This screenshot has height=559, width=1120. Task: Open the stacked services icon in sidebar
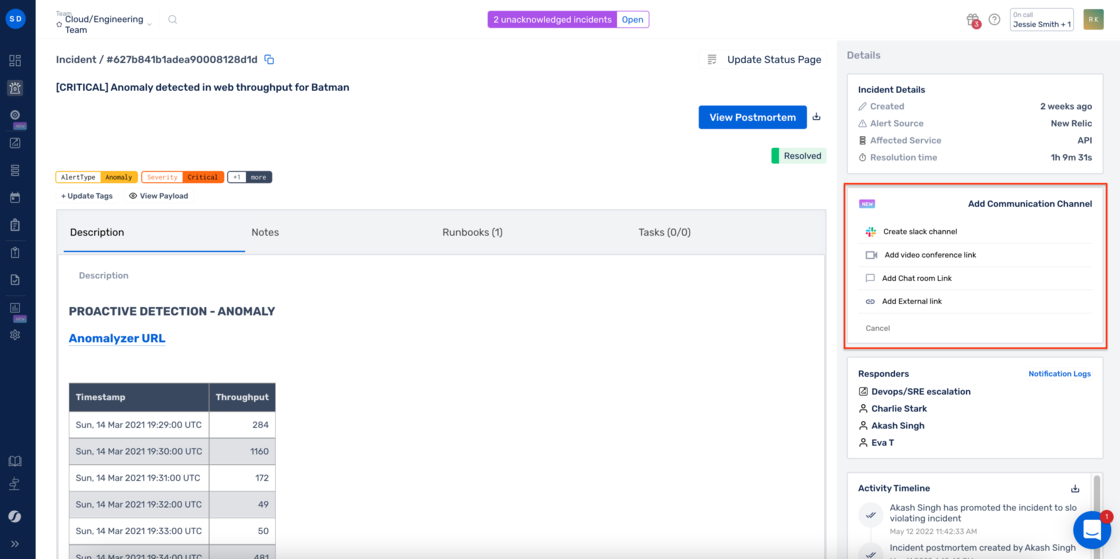pyautogui.click(x=15, y=171)
